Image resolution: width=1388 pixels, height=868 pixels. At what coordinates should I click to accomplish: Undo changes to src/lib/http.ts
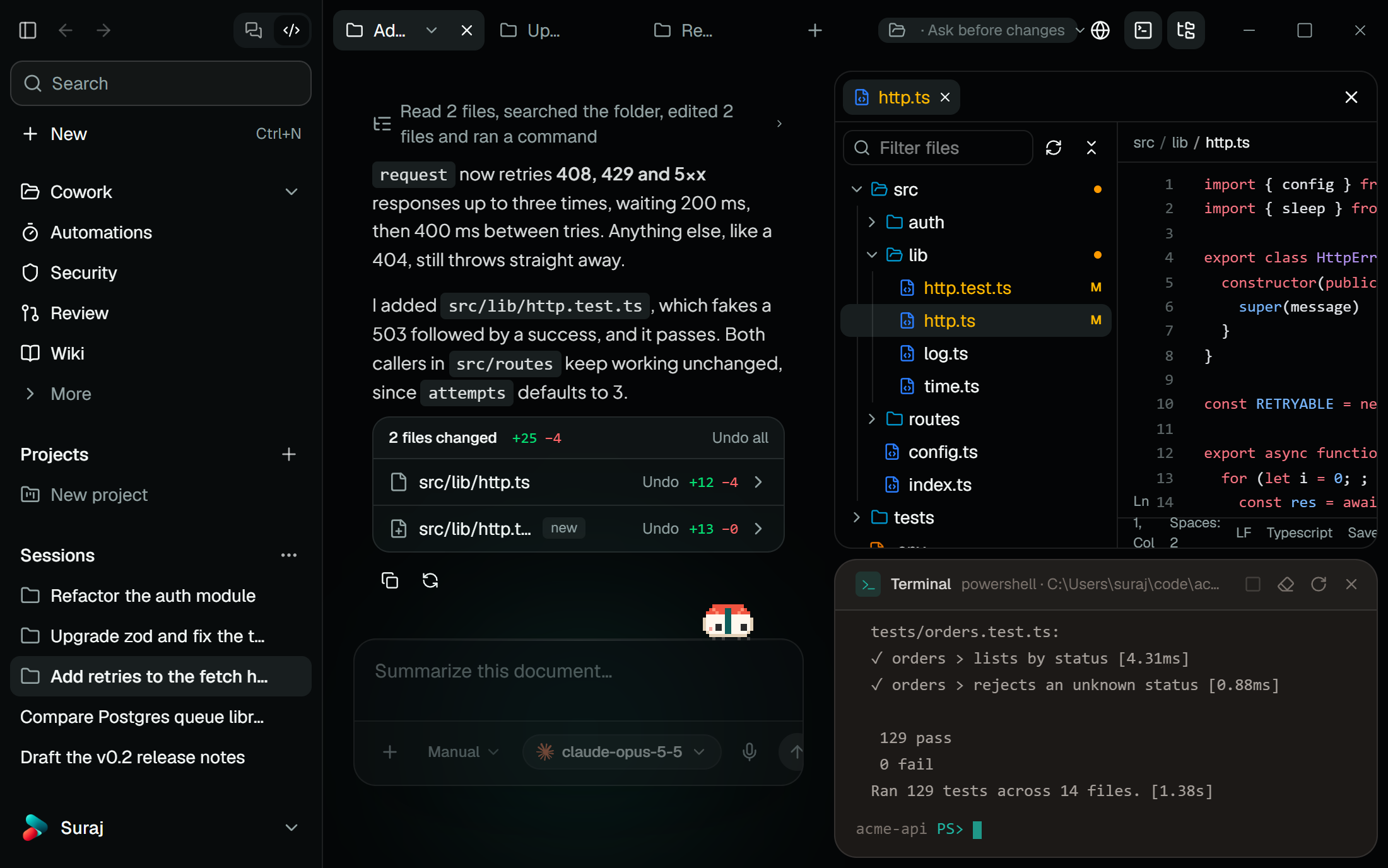(661, 482)
